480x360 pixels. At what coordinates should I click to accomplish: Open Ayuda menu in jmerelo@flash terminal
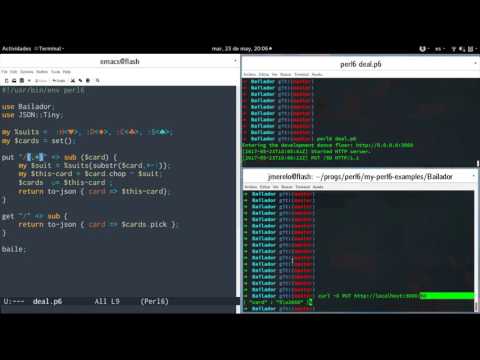pos(318,187)
